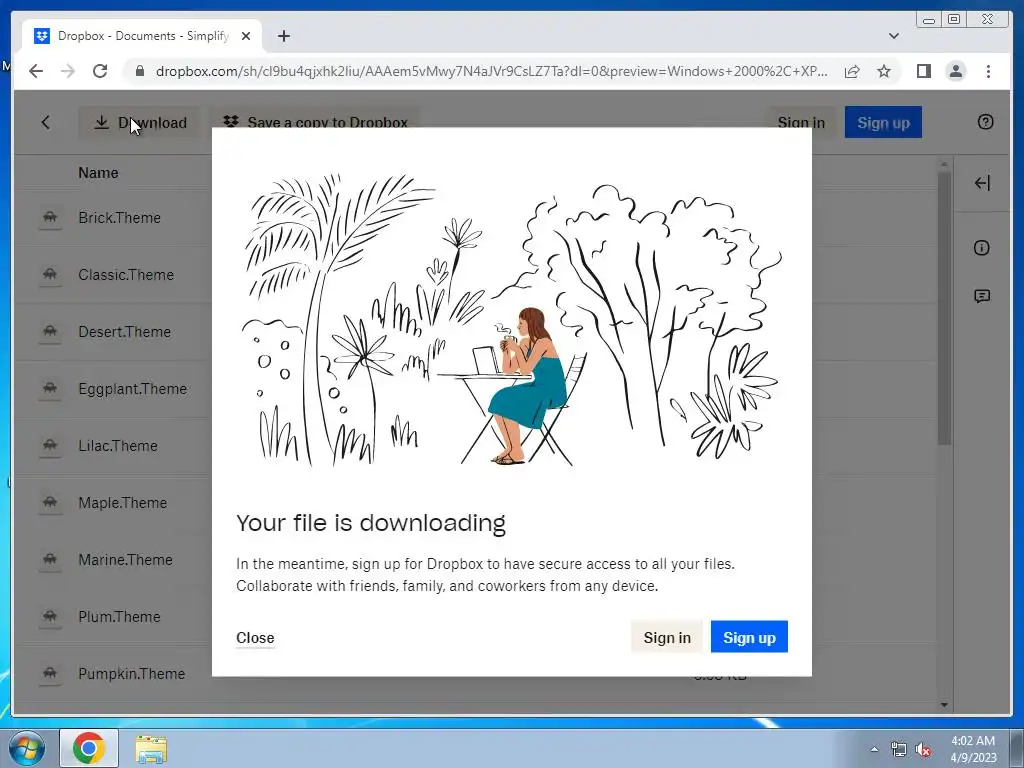Click the file icon beside Classic.Theme
Screen dimensions: 1024x768
pyautogui.click(x=50, y=275)
